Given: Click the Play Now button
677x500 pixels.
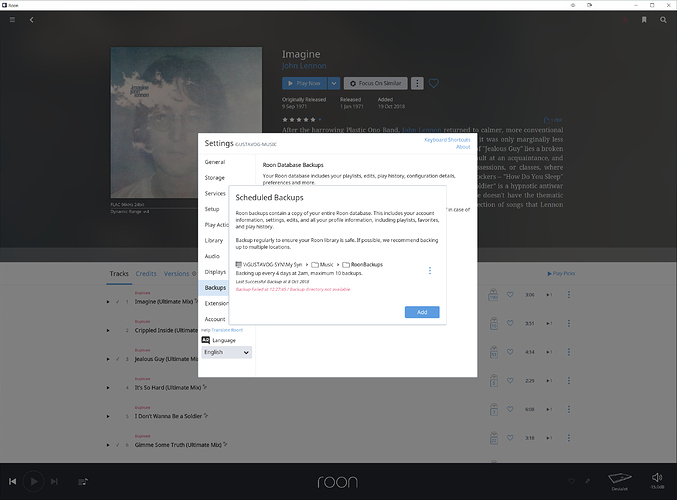Looking at the screenshot, I should click(x=304, y=83).
